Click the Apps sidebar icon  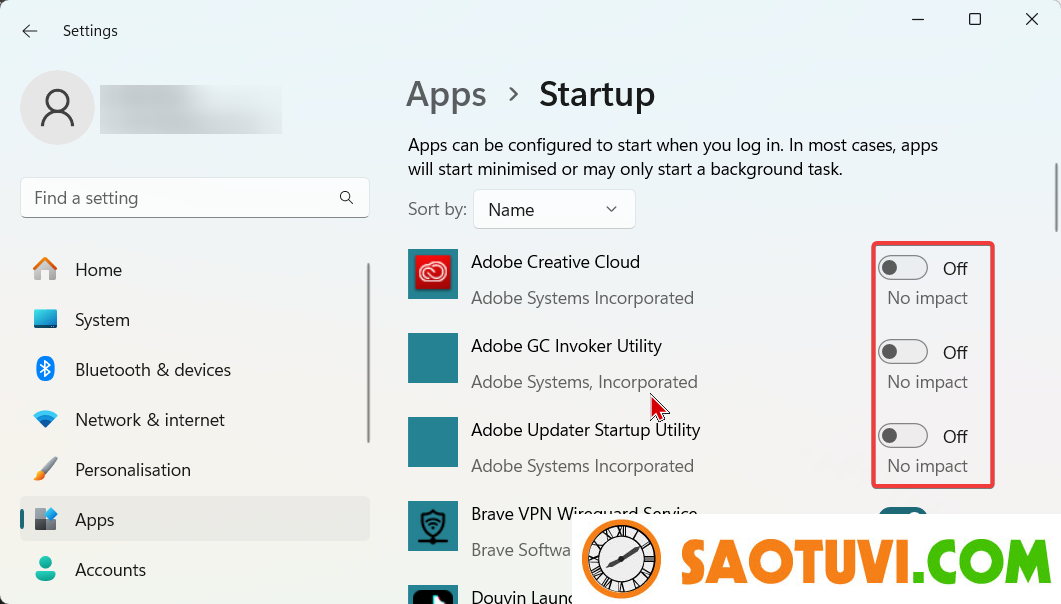(45, 519)
